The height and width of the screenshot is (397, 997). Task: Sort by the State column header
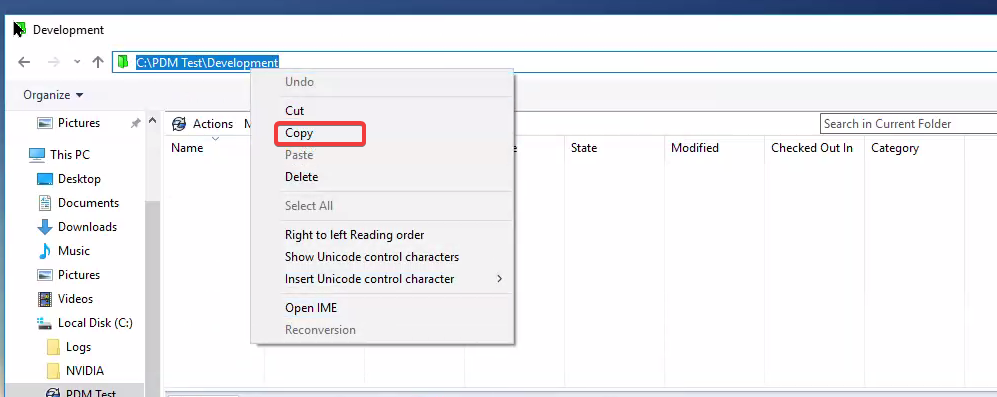[584, 148]
